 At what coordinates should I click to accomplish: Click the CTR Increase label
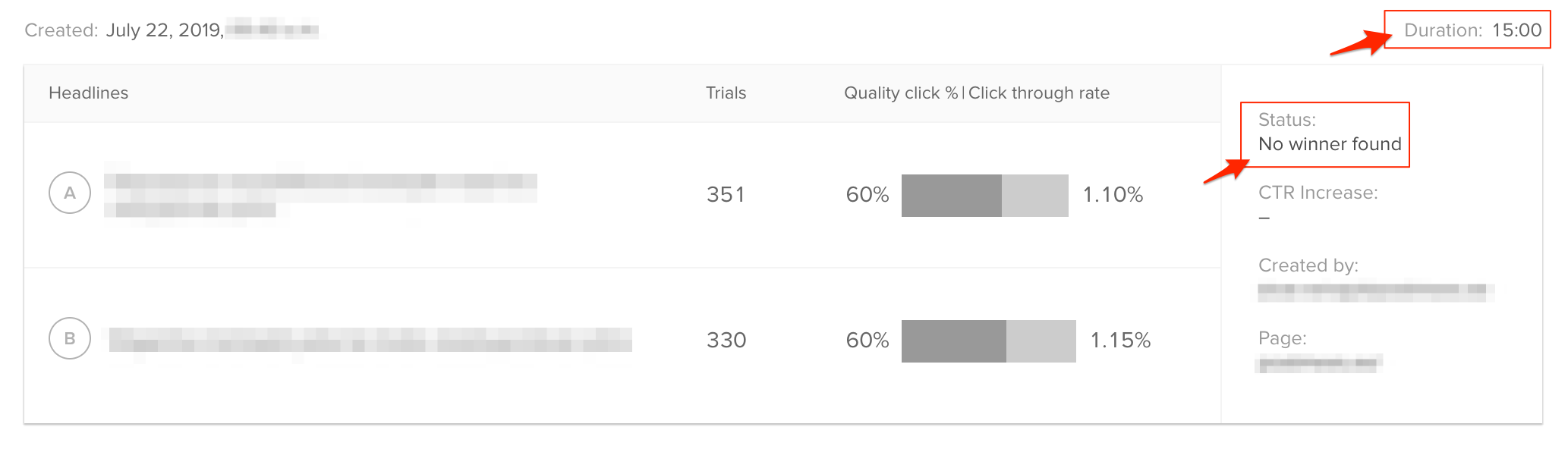[1318, 193]
